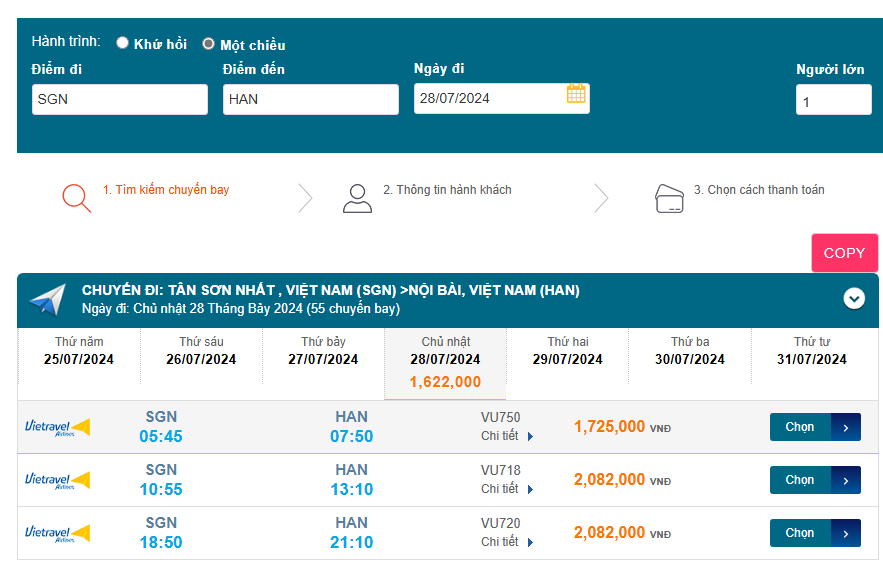
Task: Collapse the flight list with chevron button
Action: (853, 298)
